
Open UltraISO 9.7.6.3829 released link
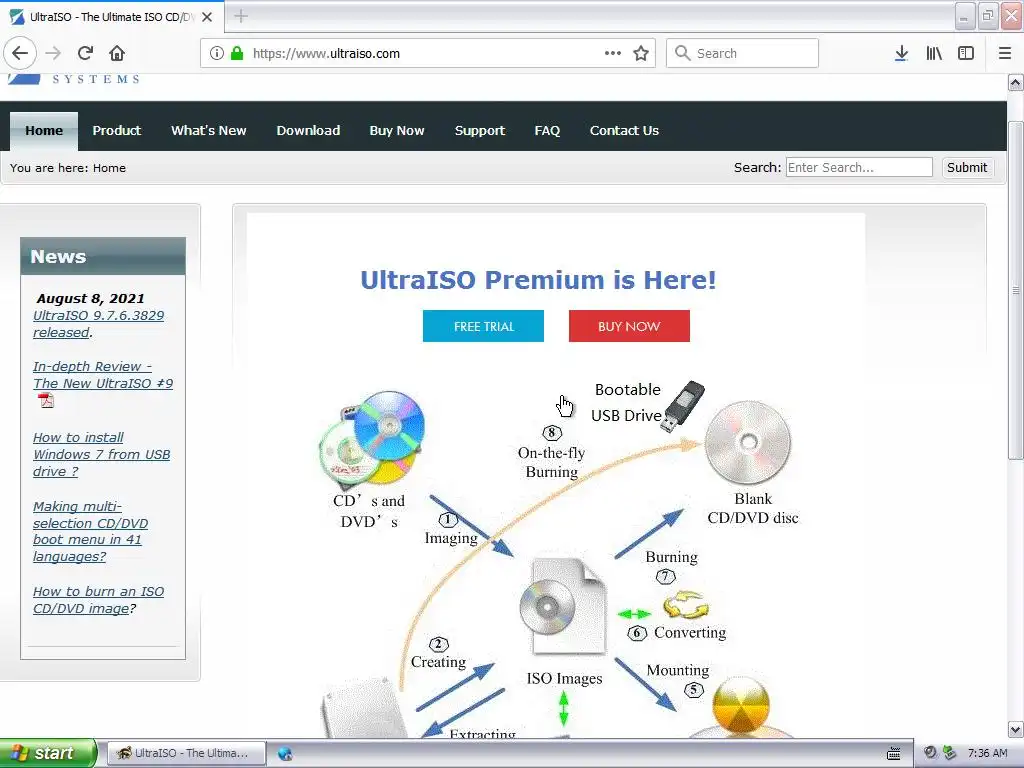point(99,324)
